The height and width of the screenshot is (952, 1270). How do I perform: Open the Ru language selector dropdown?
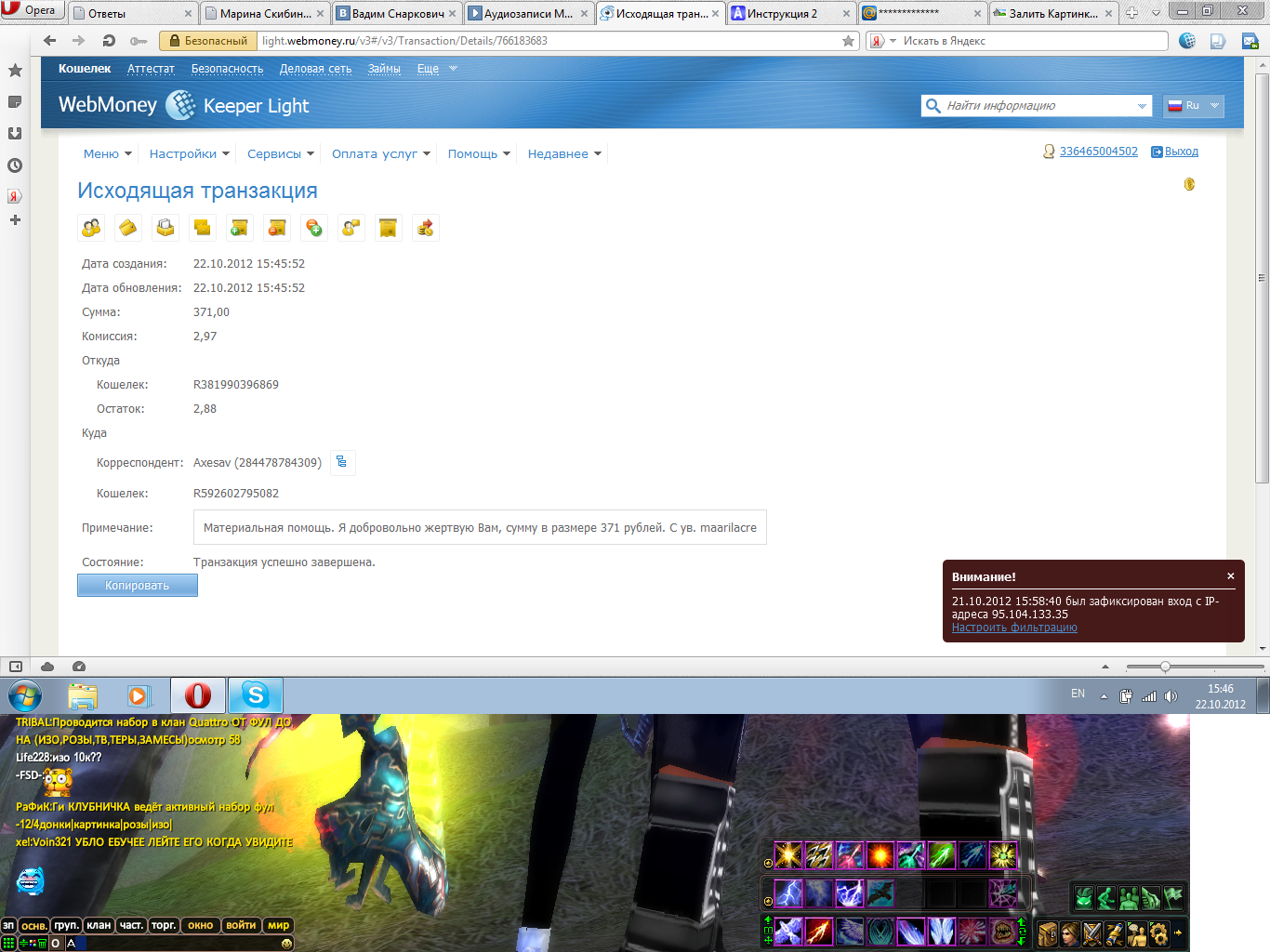pyautogui.click(x=1194, y=106)
